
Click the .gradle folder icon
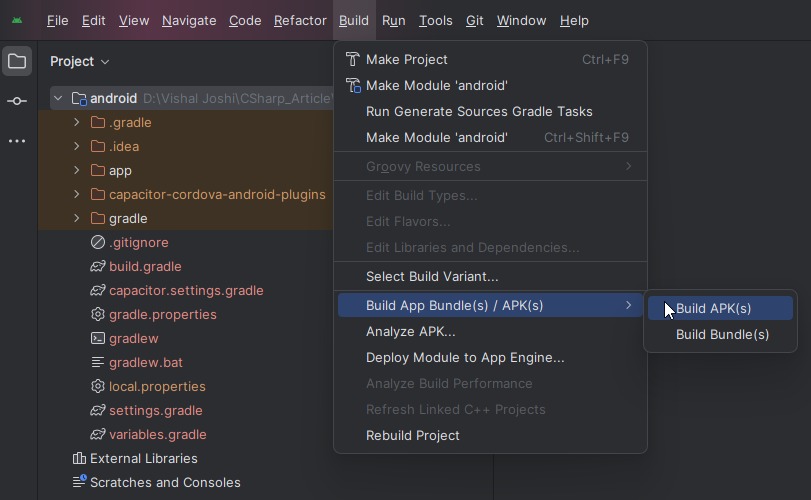[98, 123]
